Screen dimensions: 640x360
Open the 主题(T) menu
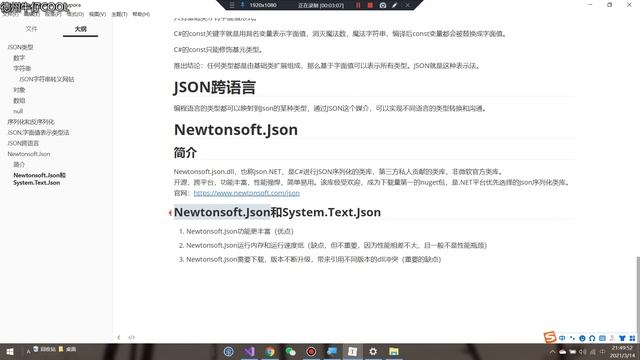(119, 14)
